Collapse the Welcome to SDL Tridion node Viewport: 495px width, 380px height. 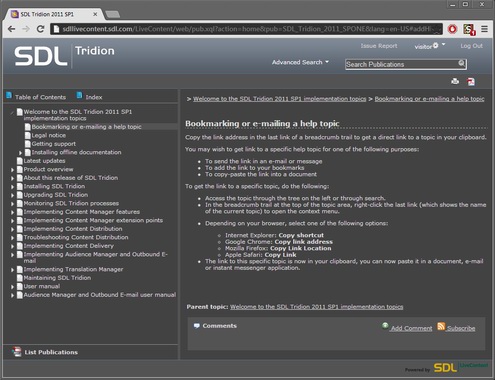(12, 112)
